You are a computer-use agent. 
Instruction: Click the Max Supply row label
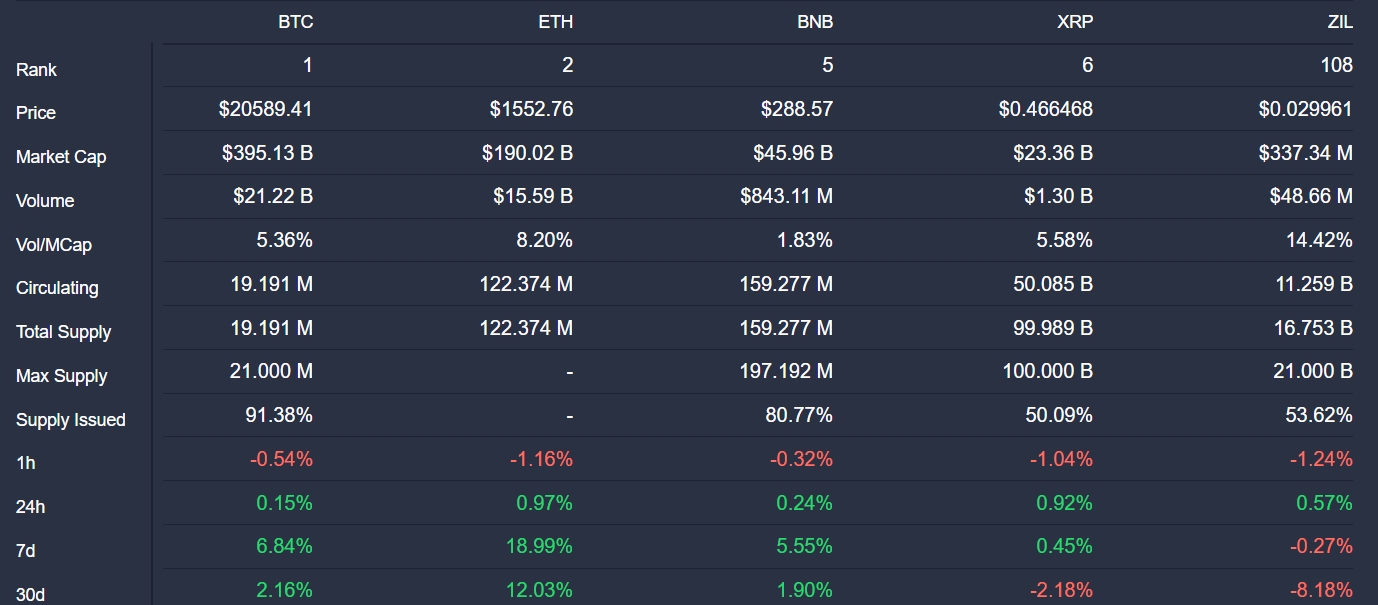click(61, 376)
